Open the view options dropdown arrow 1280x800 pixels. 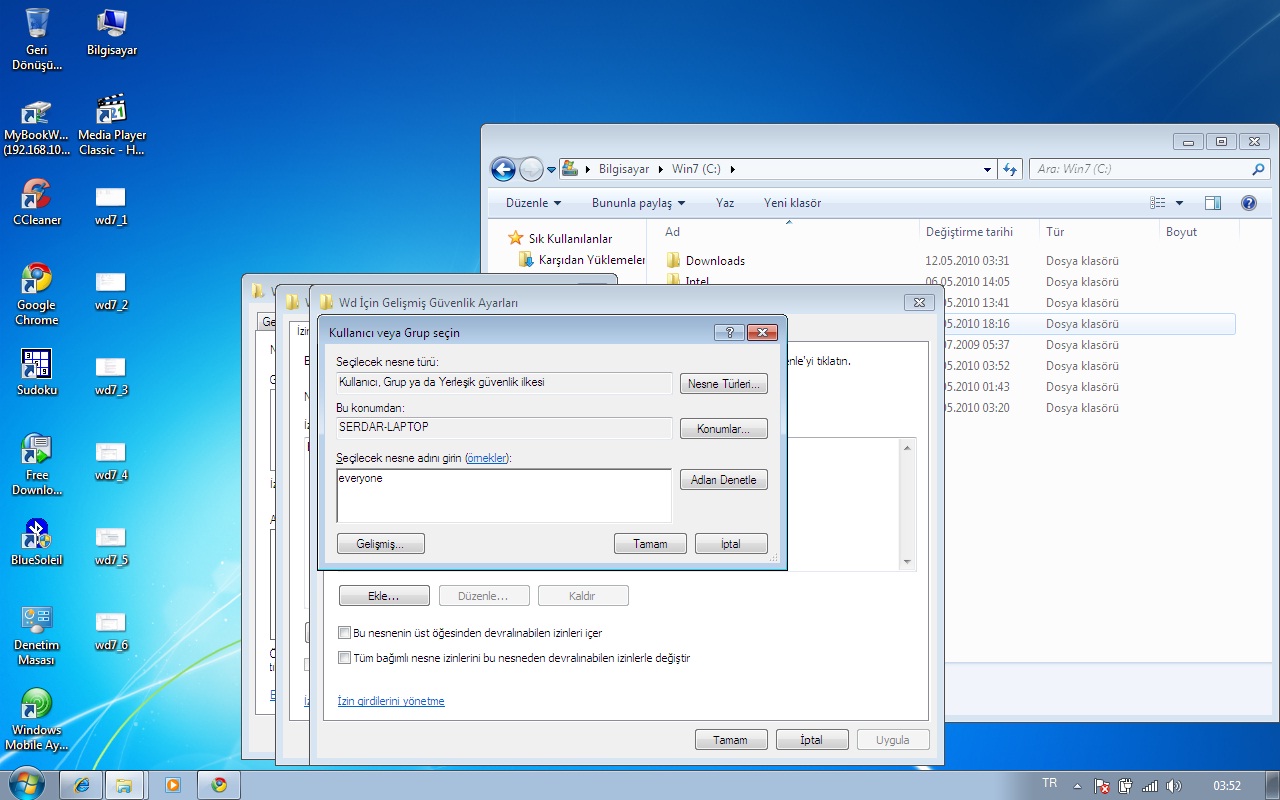pyautogui.click(x=1179, y=203)
